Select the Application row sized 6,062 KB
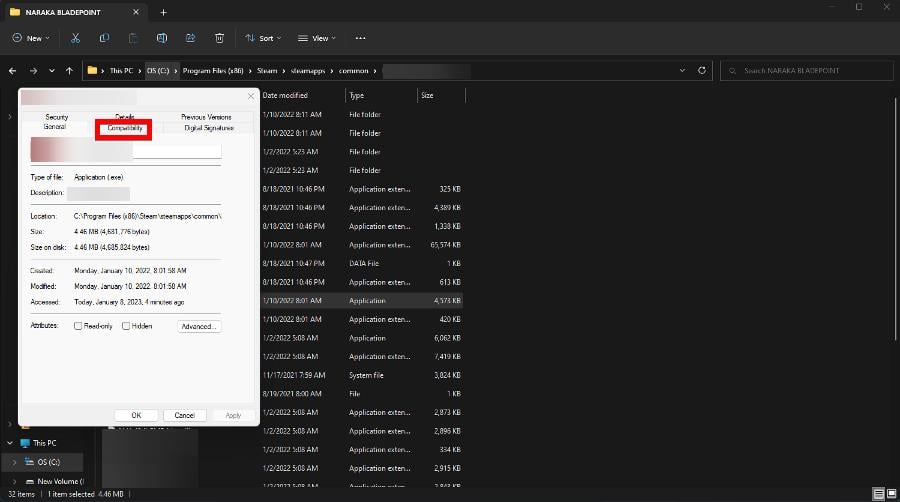 (x=362, y=338)
